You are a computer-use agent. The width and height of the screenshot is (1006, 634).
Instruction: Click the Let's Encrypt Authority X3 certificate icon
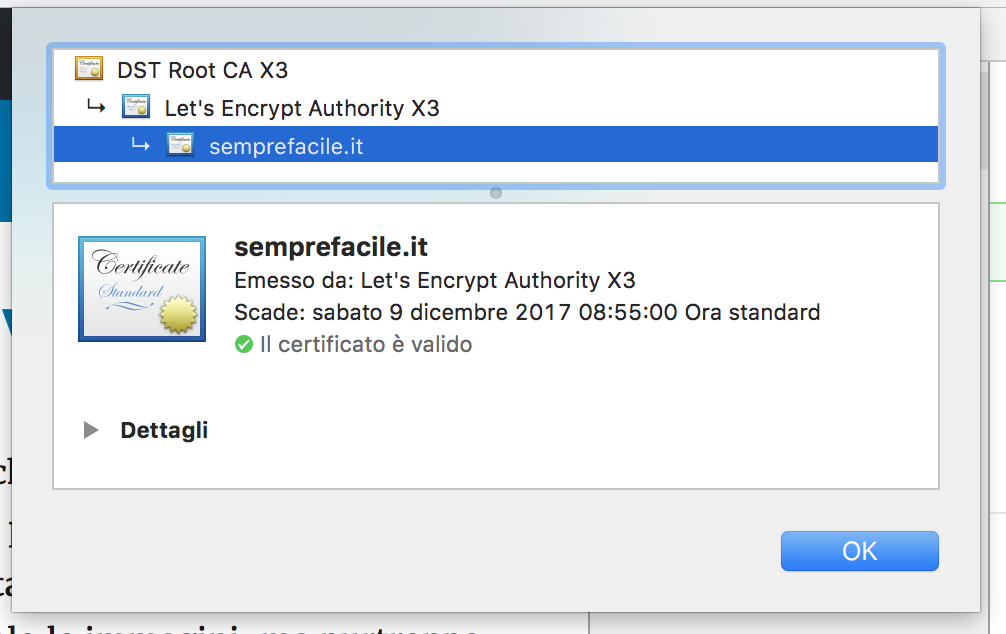click(136, 107)
